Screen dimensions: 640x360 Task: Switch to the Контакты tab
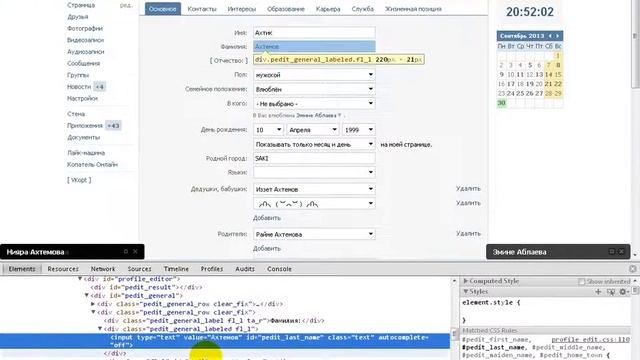point(202,9)
